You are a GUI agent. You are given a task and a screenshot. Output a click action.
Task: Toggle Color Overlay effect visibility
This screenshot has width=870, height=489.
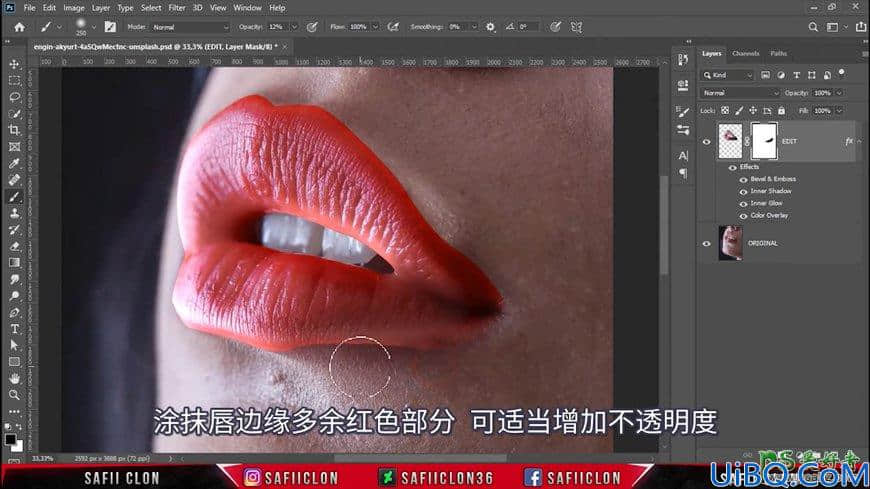pyautogui.click(x=743, y=216)
